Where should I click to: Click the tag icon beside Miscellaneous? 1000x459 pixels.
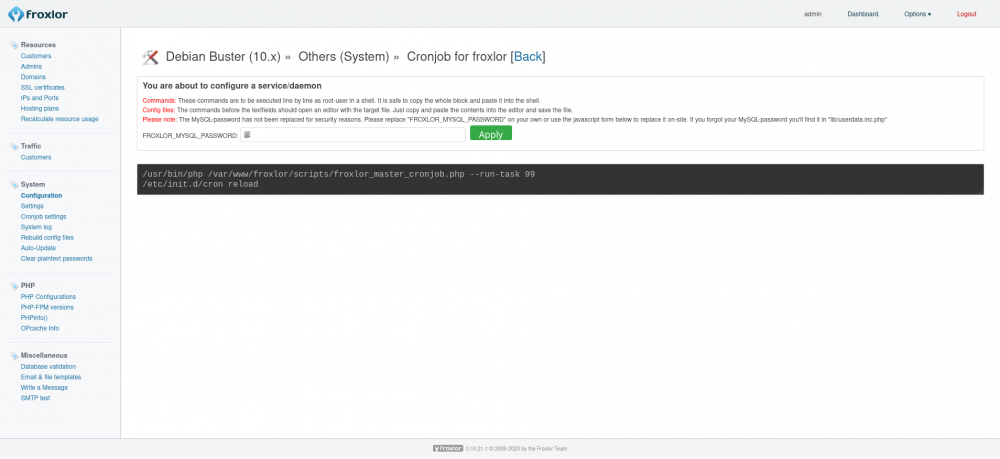(14, 356)
